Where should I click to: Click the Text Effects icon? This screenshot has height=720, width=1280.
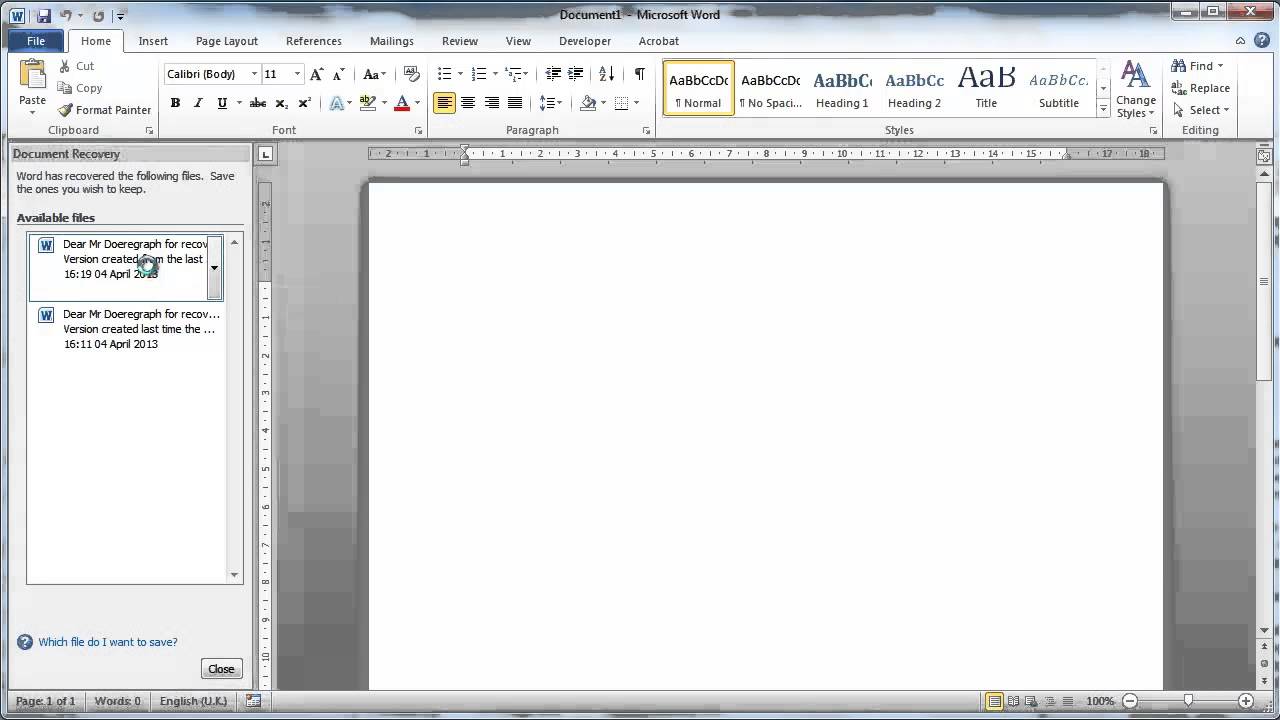[337, 103]
